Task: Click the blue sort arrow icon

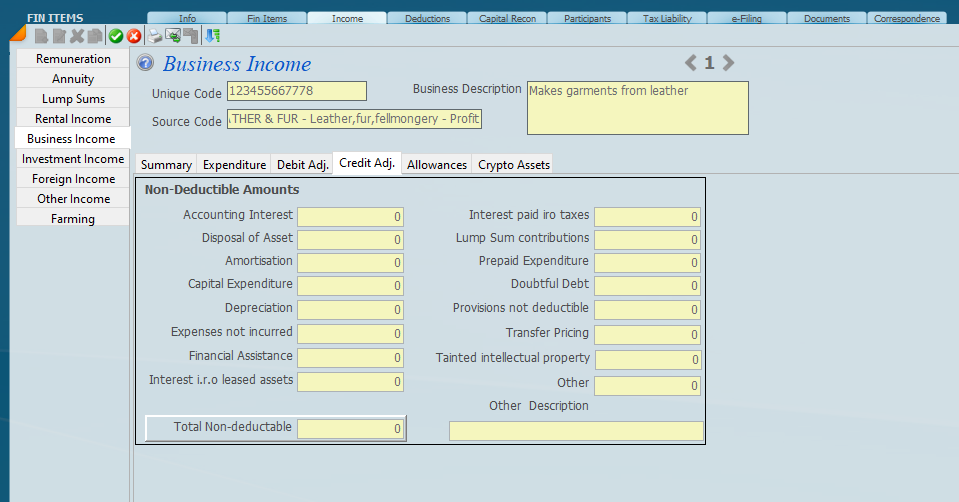Action: point(213,36)
